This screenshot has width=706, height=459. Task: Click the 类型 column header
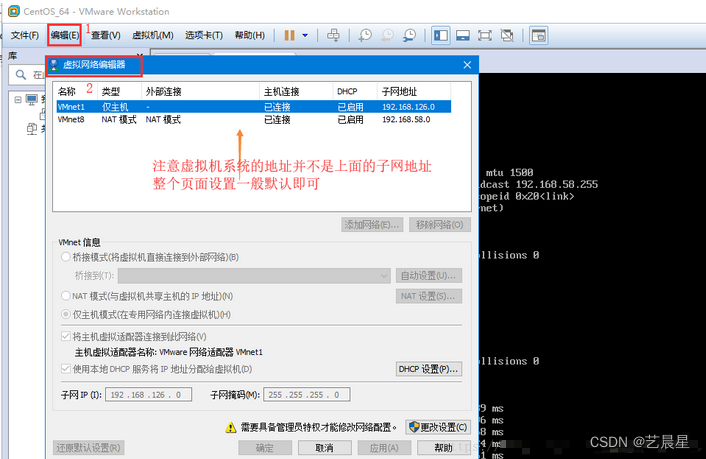tap(111, 91)
